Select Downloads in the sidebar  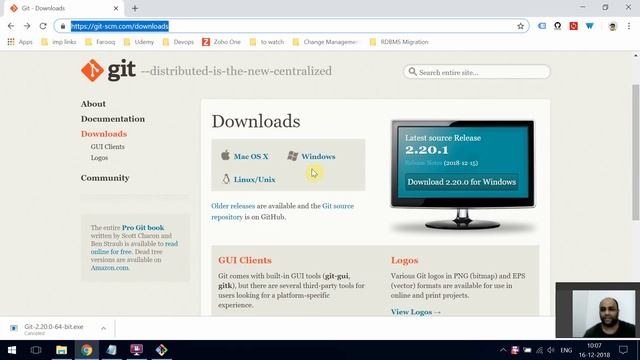pos(104,134)
